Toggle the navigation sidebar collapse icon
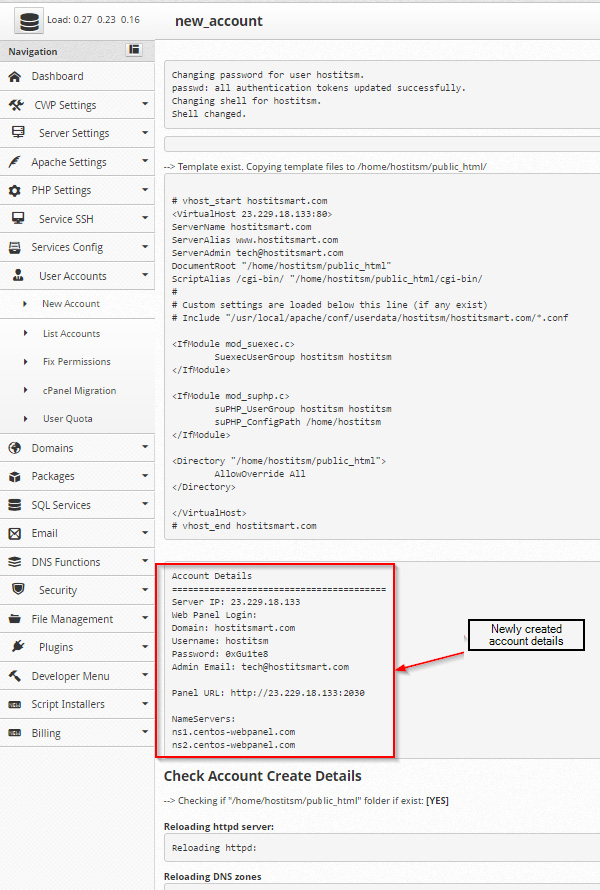Viewport: 600px width, 890px height. [134, 50]
